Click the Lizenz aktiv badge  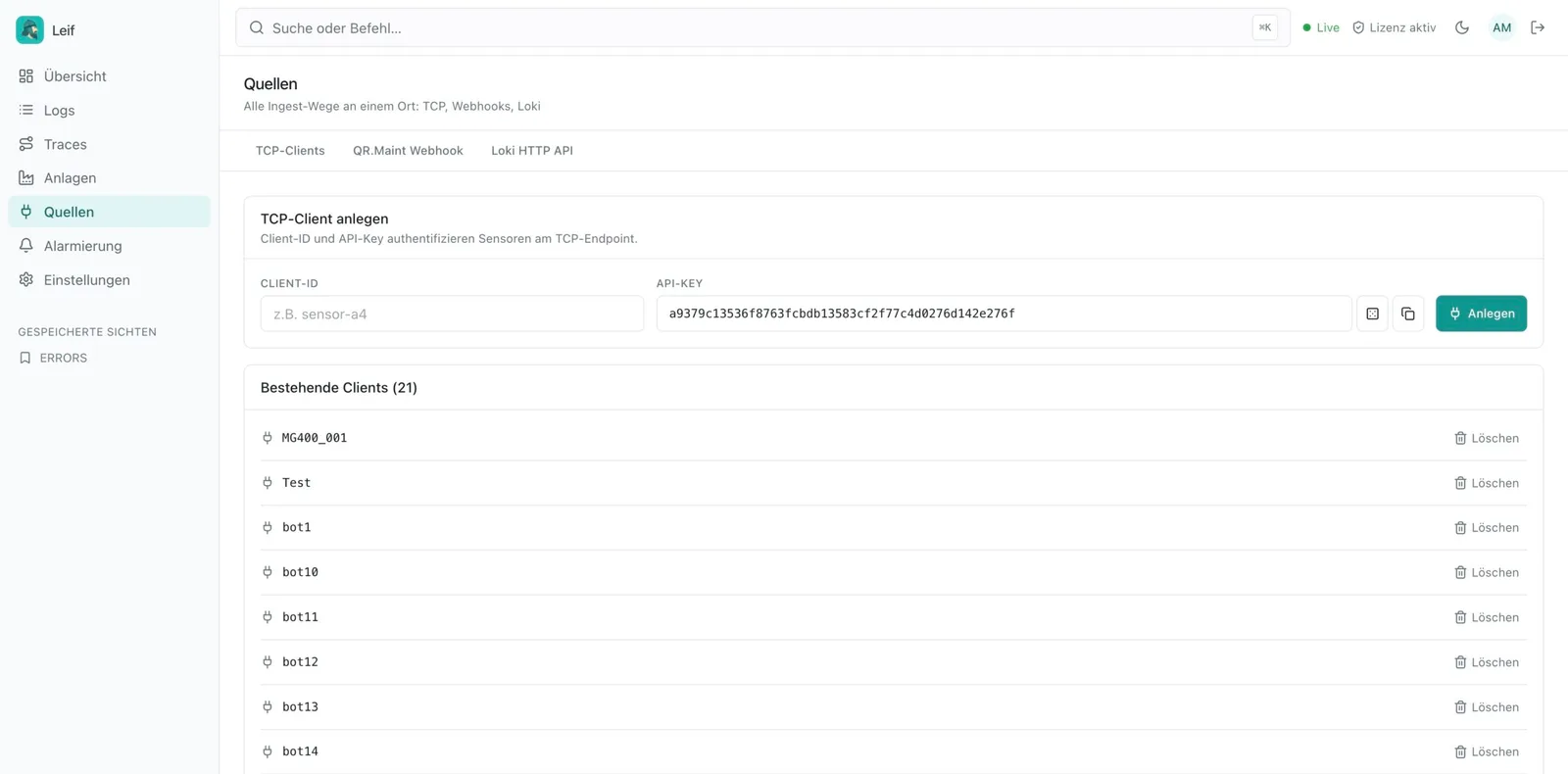(1394, 27)
